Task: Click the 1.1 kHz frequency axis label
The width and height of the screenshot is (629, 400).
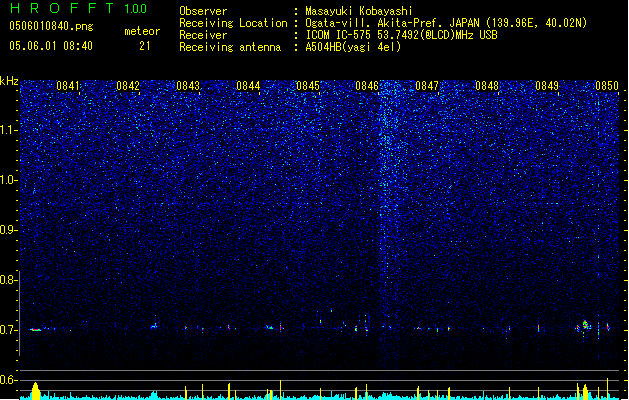Action: 8,130
